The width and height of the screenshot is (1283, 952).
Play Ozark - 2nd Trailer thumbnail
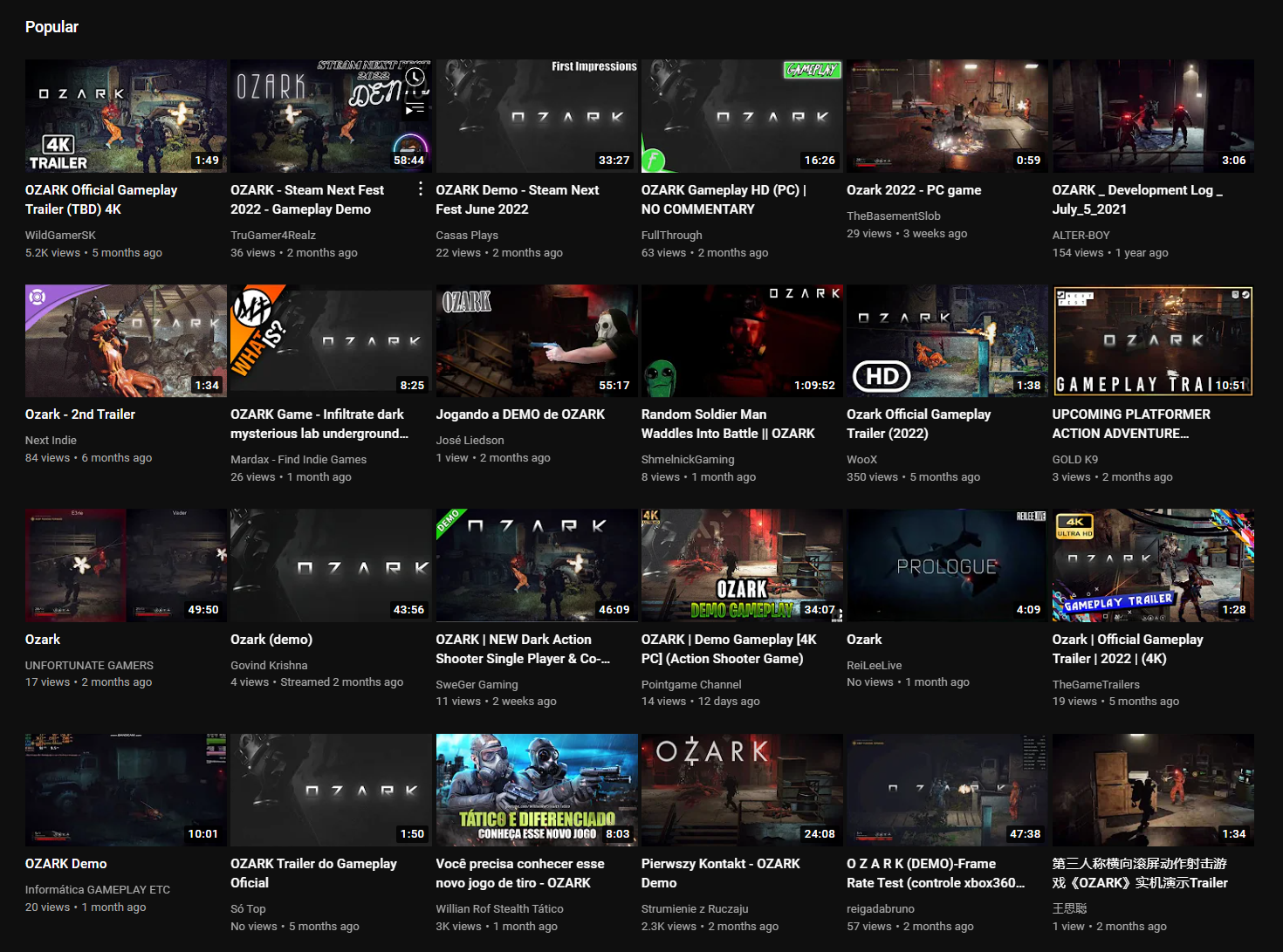(x=126, y=340)
